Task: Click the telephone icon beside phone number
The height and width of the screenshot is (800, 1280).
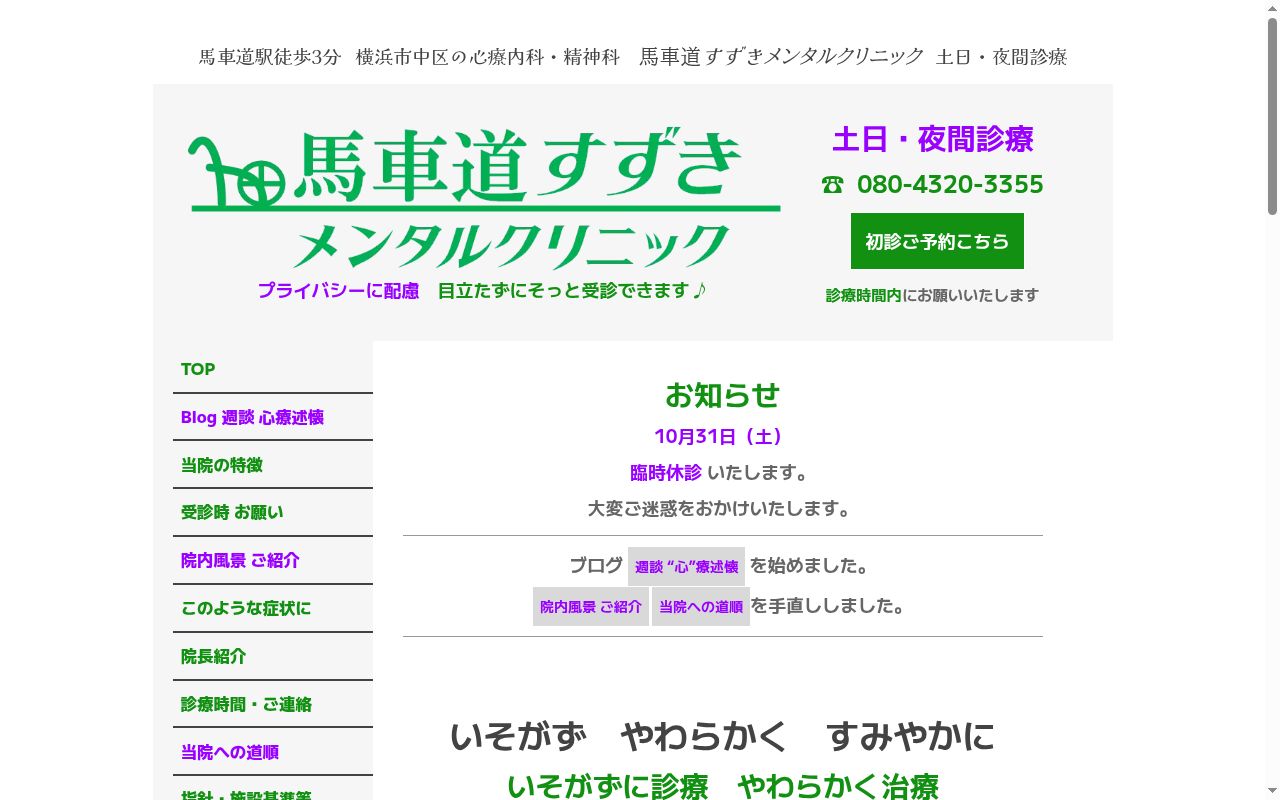Action: [x=833, y=185]
